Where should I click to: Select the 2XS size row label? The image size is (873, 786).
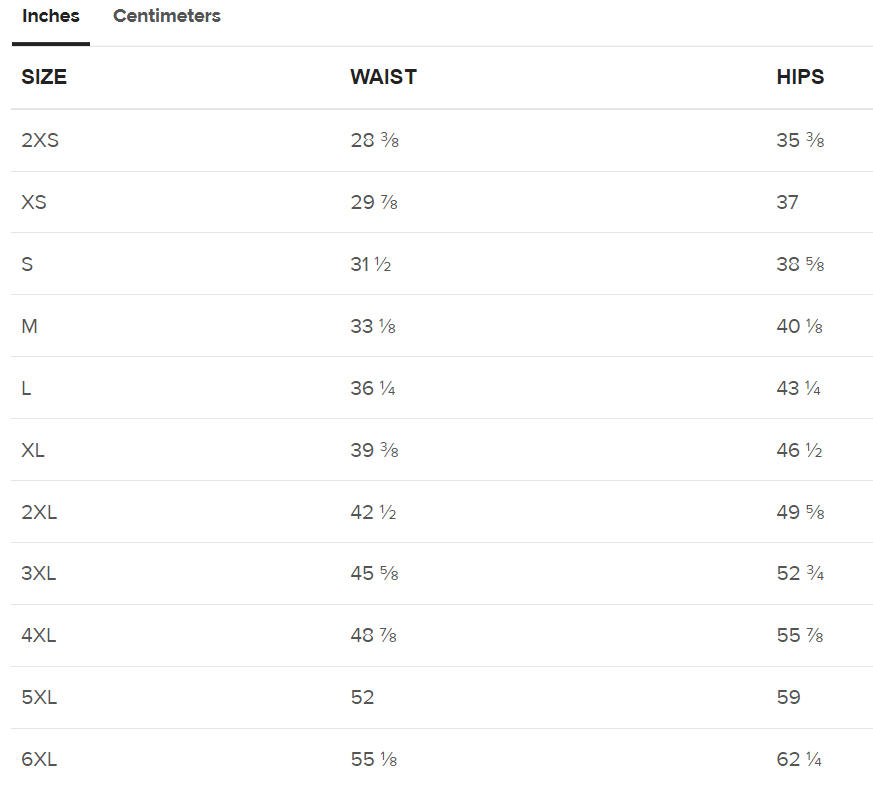click(40, 140)
